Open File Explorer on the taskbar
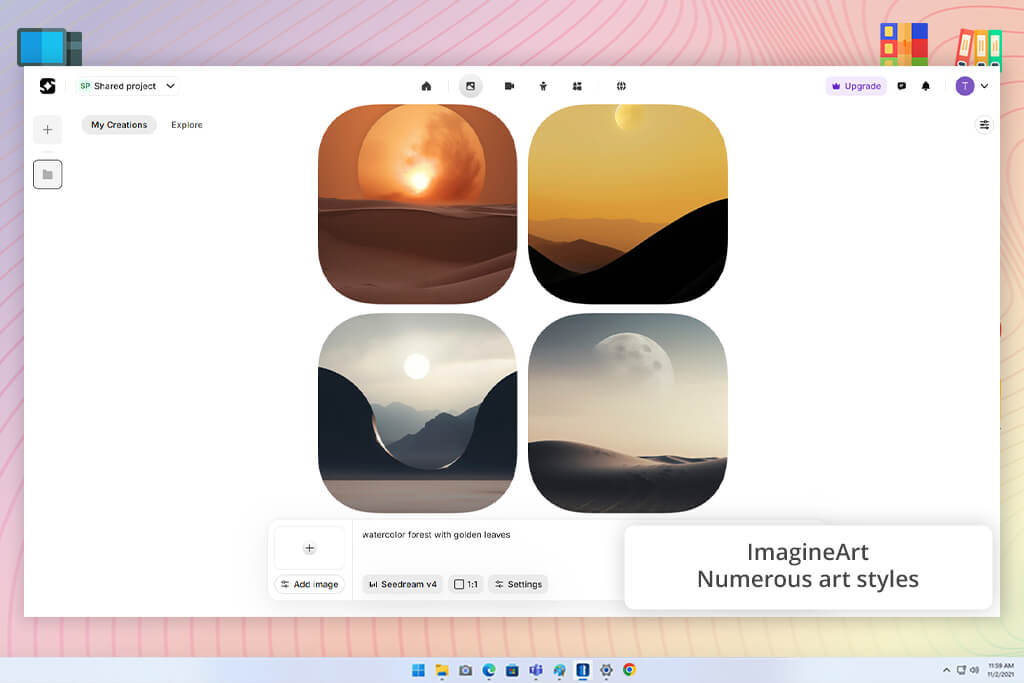Image resolution: width=1024 pixels, height=683 pixels. [x=442, y=670]
